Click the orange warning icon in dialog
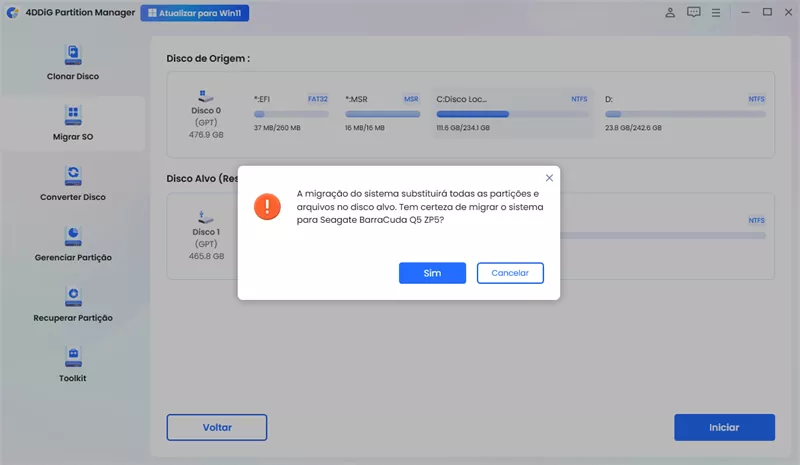Viewport: 800px width, 465px height. (x=267, y=207)
